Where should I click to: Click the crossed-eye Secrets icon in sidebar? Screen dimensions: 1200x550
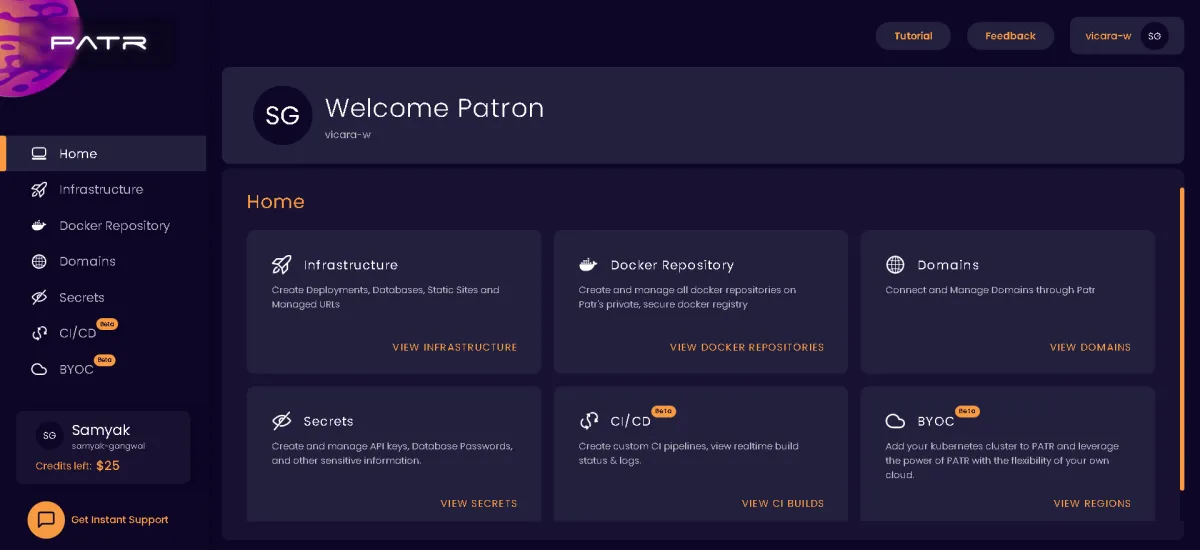39,298
